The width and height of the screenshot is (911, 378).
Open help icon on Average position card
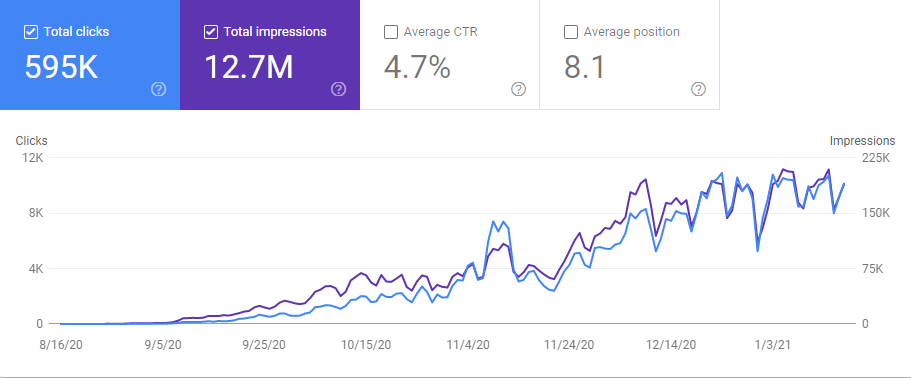pos(699,89)
